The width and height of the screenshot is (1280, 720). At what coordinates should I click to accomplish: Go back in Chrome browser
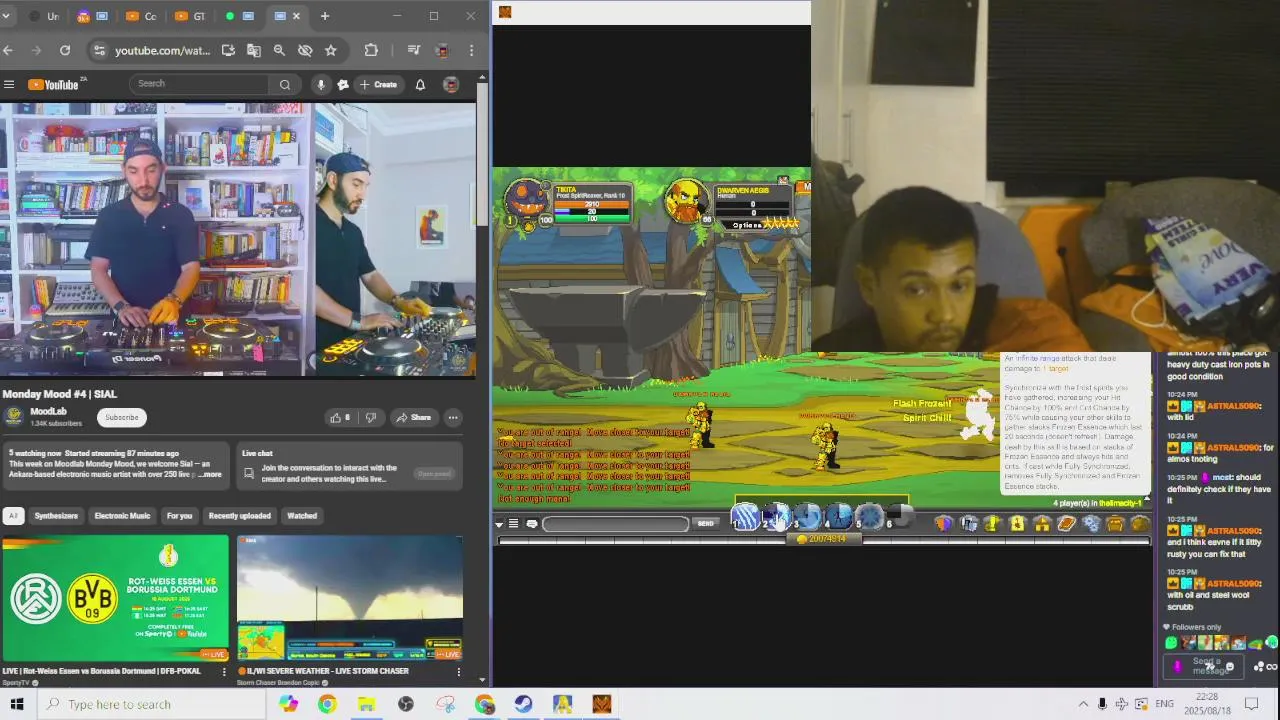pos(8,50)
